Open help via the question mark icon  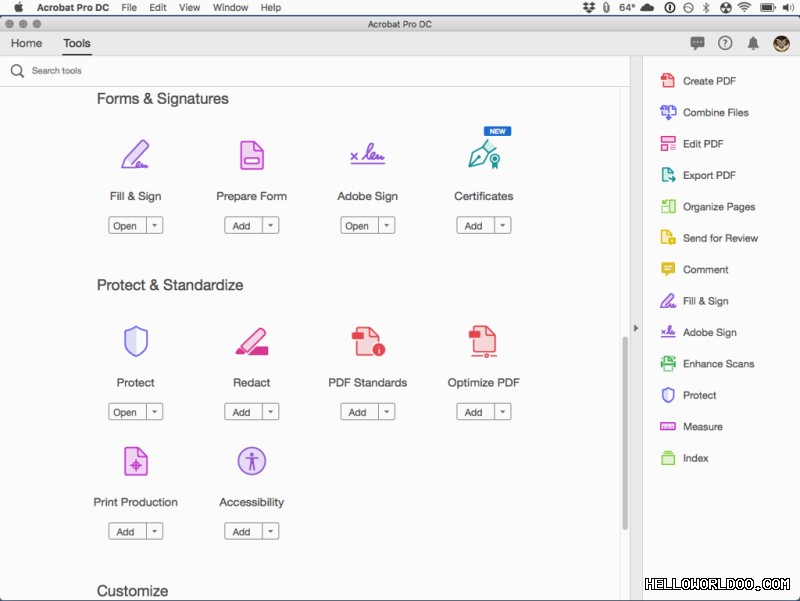pos(725,43)
